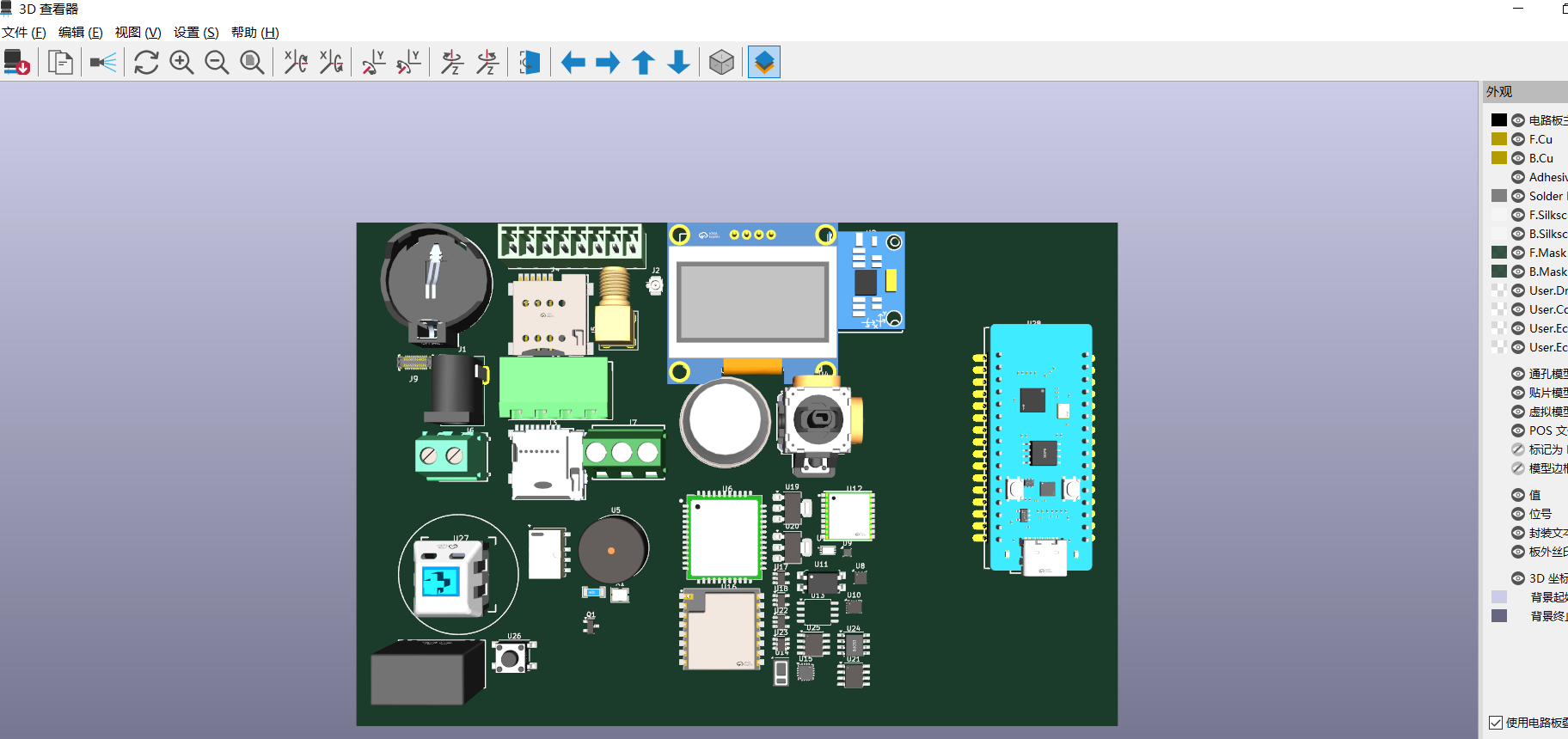Open the 设置 (S) menu
The width and height of the screenshot is (1568, 739).
pyautogui.click(x=196, y=33)
